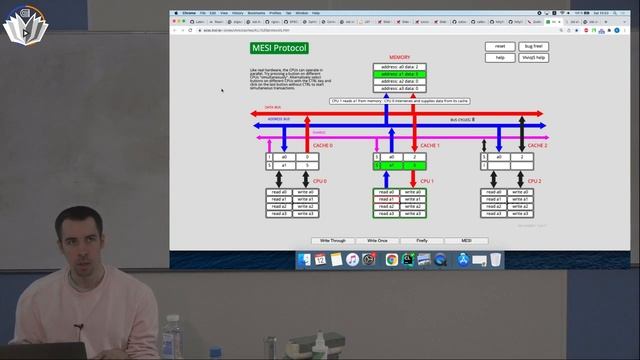Open the Apple menu
Image resolution: width=640 pixels, height=360 pixels.
pyautogui.click(x=176, y=13)
